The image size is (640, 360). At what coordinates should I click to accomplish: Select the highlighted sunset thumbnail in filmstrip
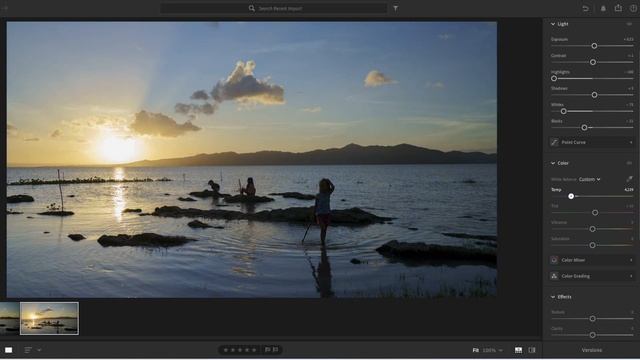pyautogui.click(x=49, y=318)
